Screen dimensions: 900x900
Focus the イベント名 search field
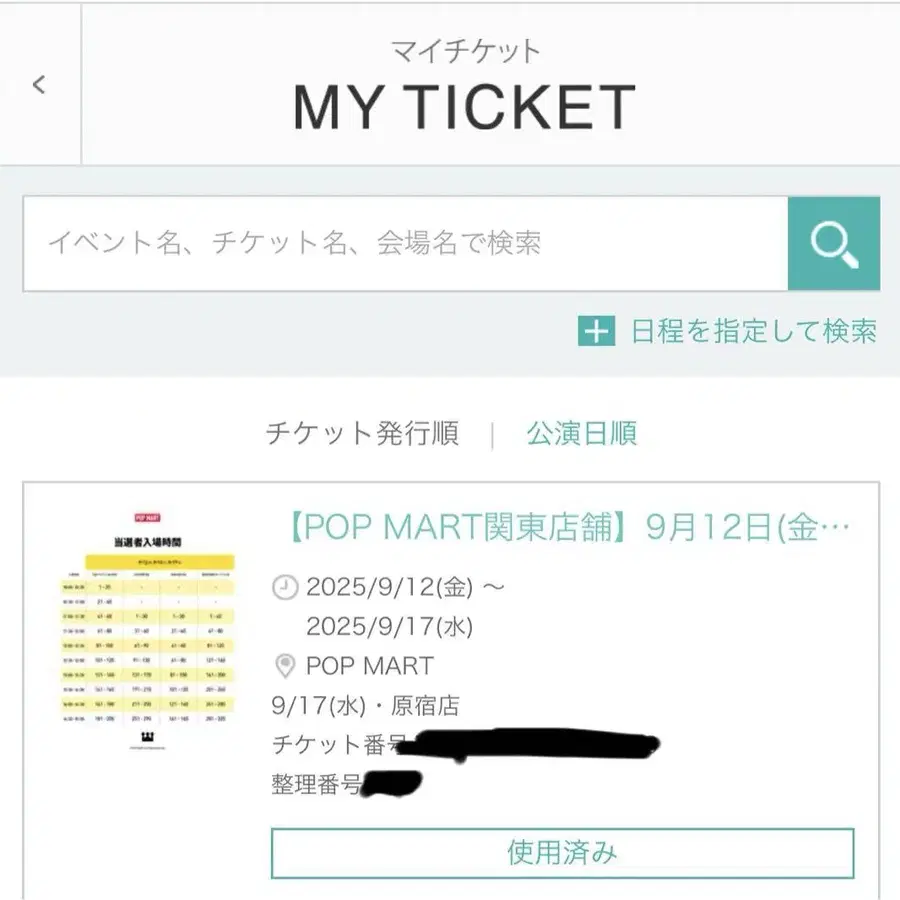pyautogui.click(x=405, y=243)
